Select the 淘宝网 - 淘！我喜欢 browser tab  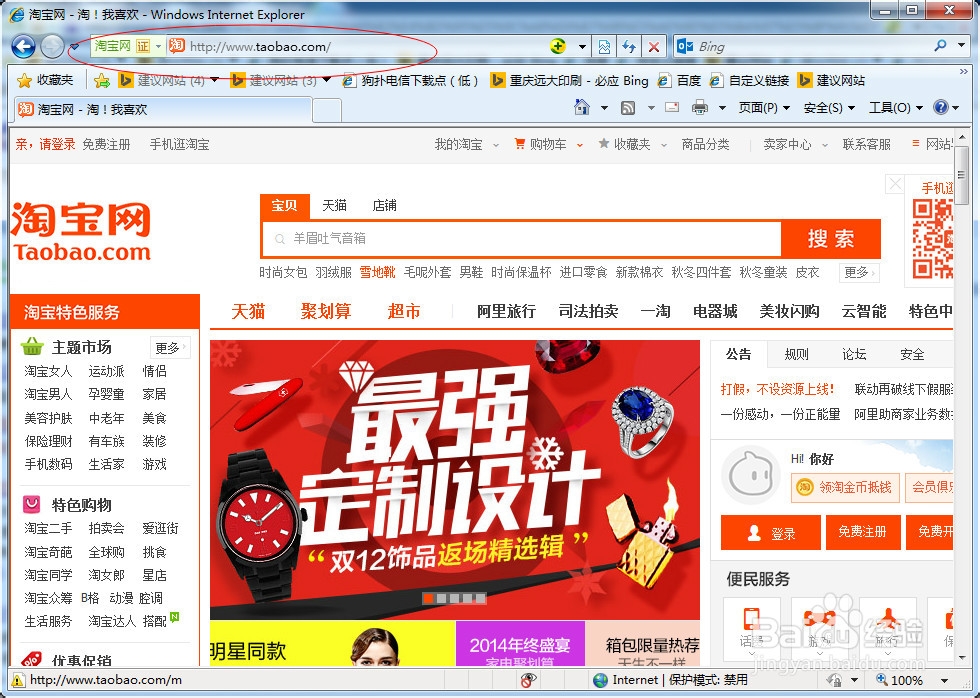coord(162,110)
